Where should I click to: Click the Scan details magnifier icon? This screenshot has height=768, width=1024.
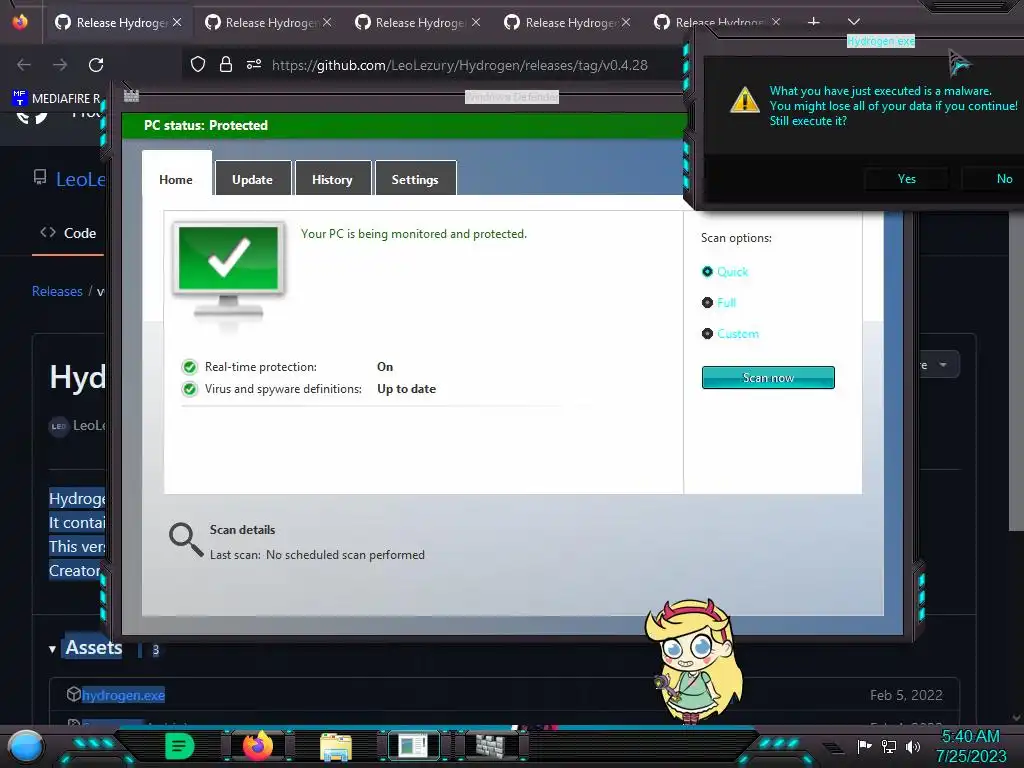pyautogui.click(x=186, y=539)
